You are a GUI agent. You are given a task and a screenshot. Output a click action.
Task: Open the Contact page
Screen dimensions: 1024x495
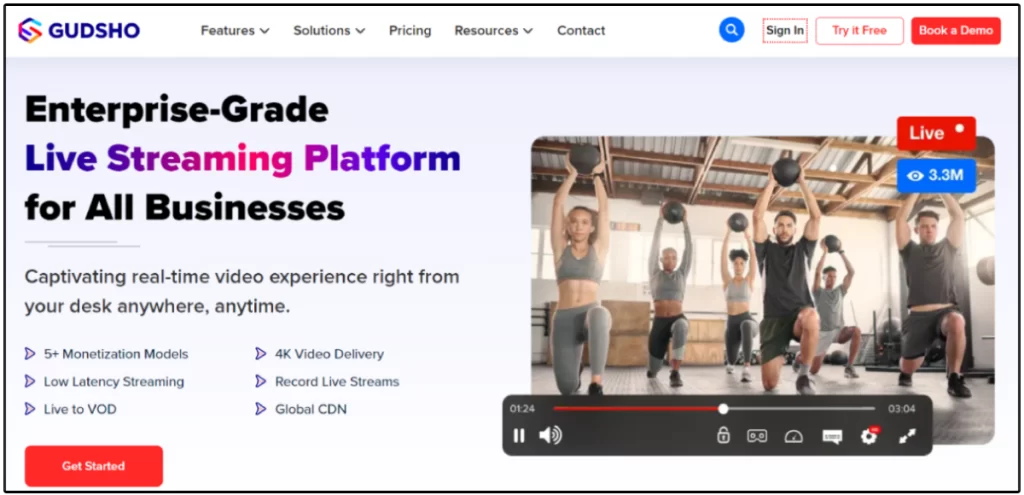581,31
